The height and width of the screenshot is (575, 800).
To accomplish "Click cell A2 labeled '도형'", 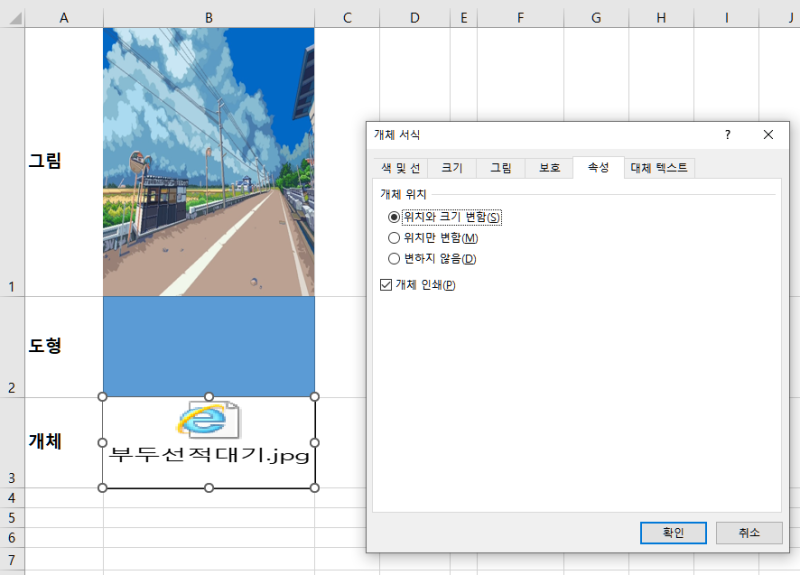I will (x=63, y=346).
